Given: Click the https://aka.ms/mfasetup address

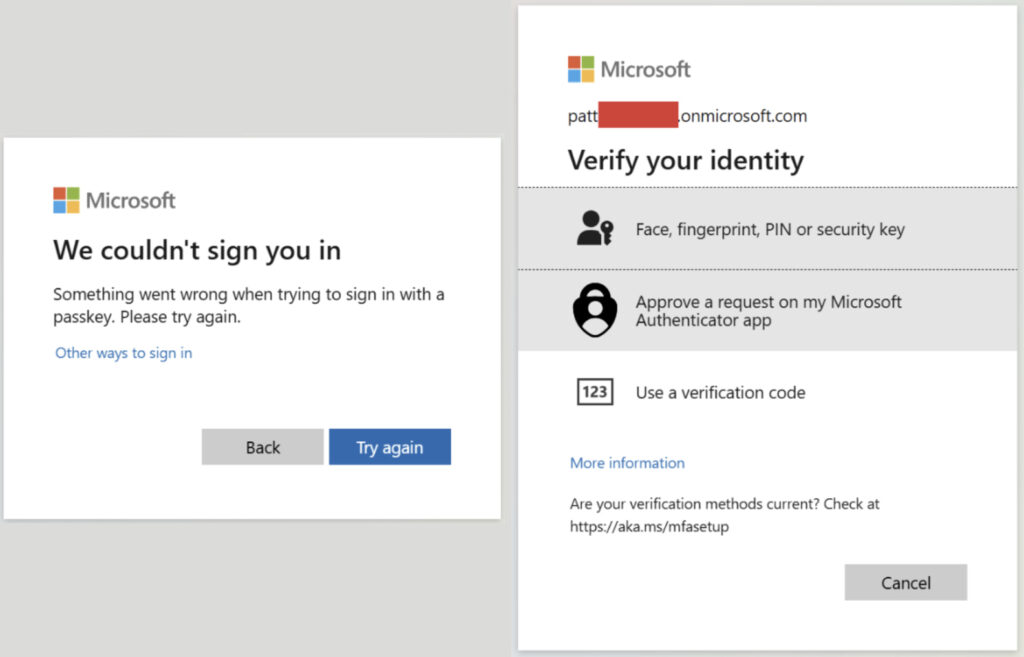Looking at the screenshot, I should coord(648,525).
